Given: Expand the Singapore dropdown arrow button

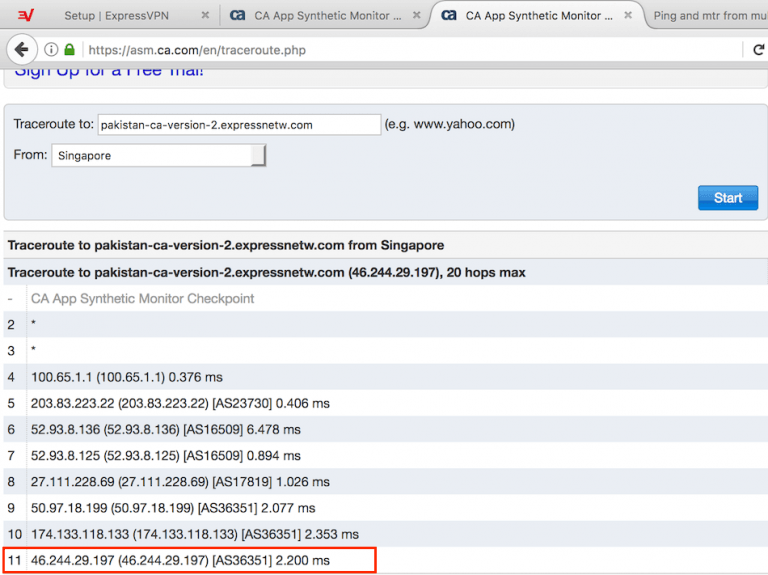Looking at the screenshot, I should tap(258, 156).
